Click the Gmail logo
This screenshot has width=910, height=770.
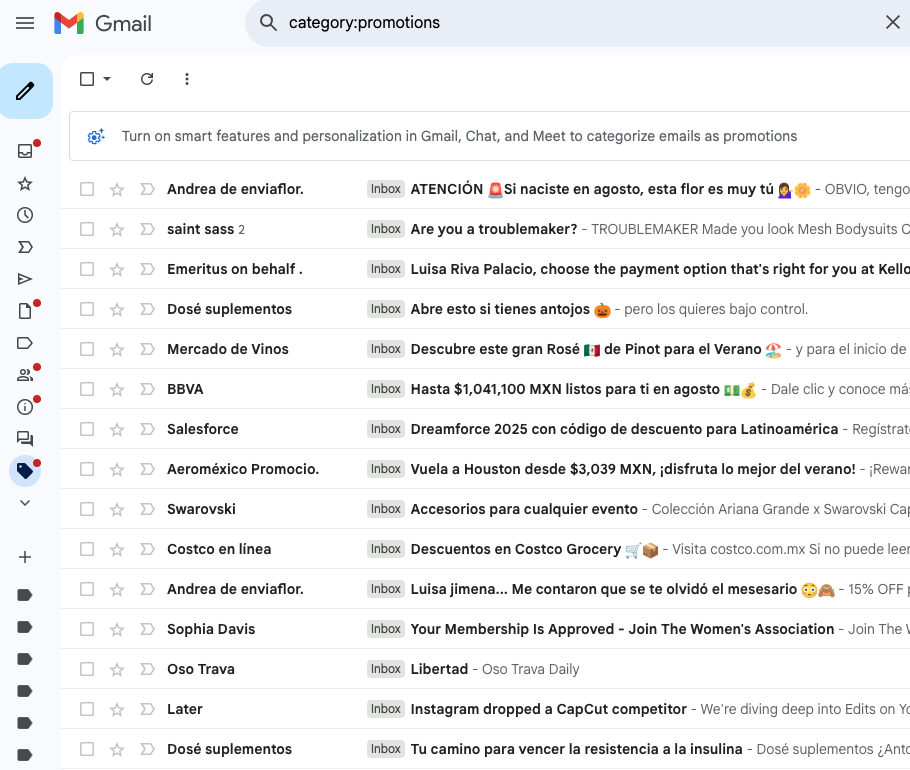pyautogui.click(x=103, y=23)
